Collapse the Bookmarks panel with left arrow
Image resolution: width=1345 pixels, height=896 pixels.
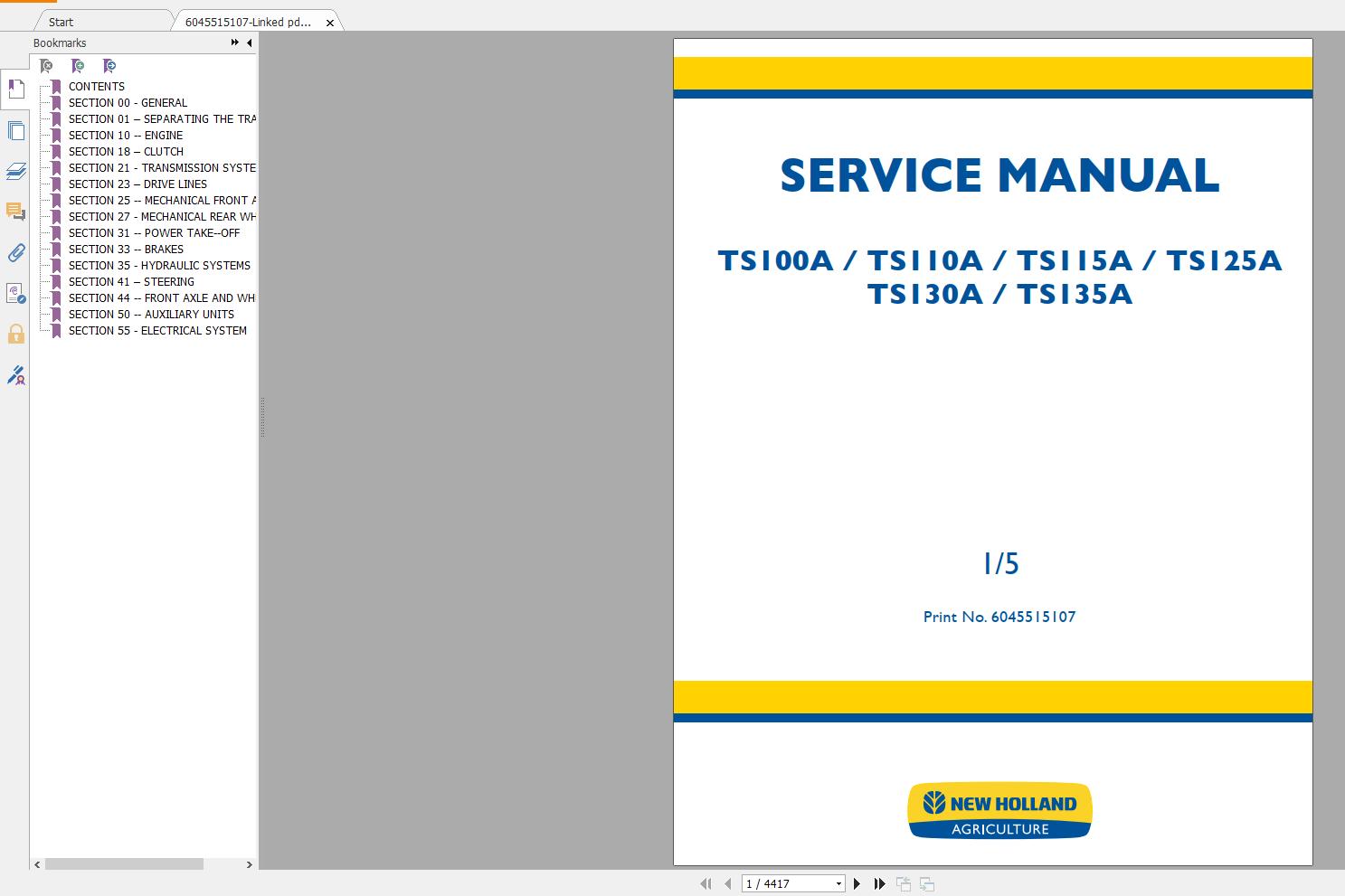[250, 42]
